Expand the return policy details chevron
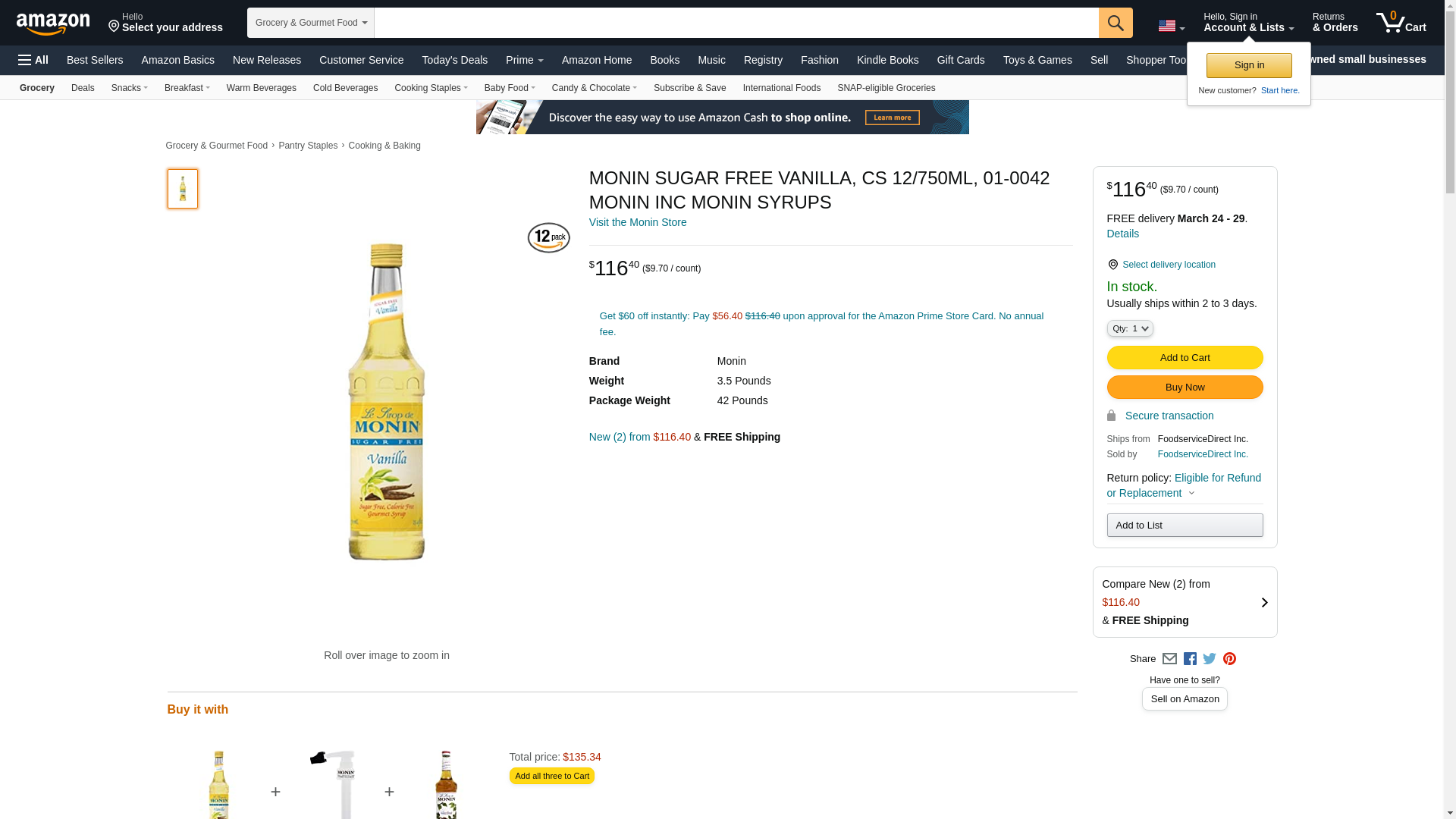This screenshot has height=819, width=1456. 1191,494
